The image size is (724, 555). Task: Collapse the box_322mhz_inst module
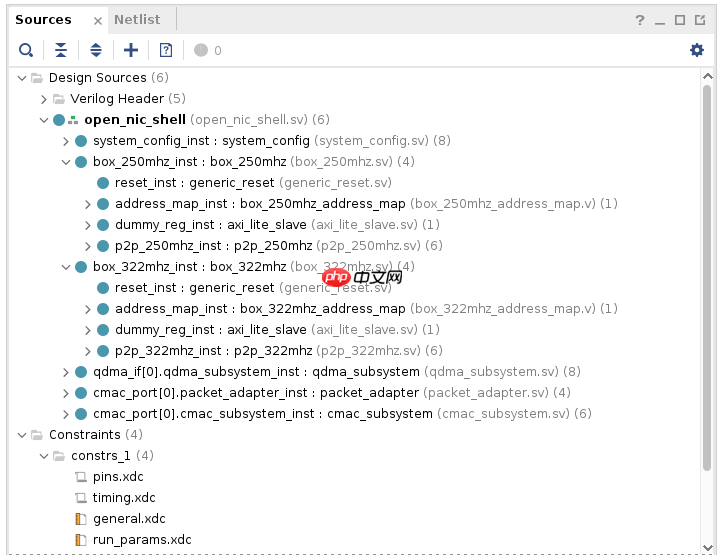66,267
